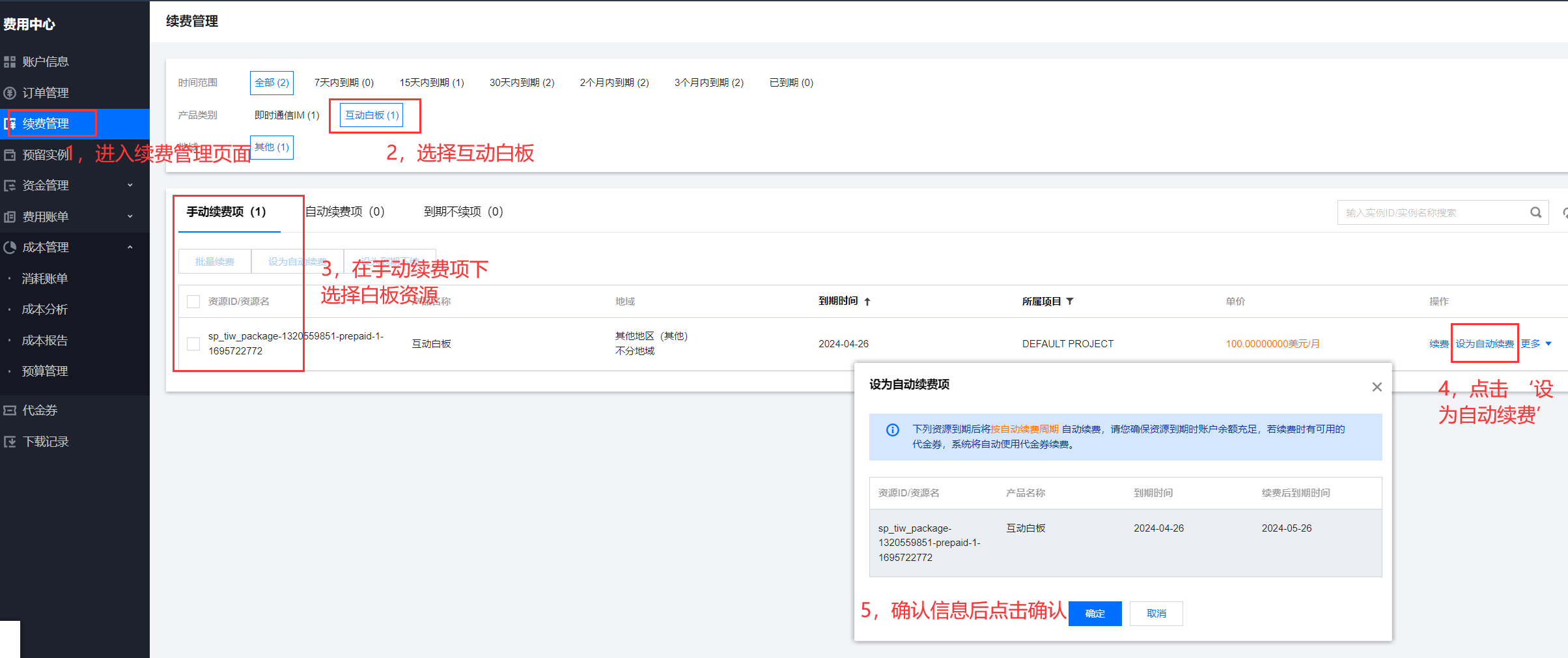The image size is (1568, 658).
Task: Expand the 费用账单 sidebar menu
Action: 130,216
